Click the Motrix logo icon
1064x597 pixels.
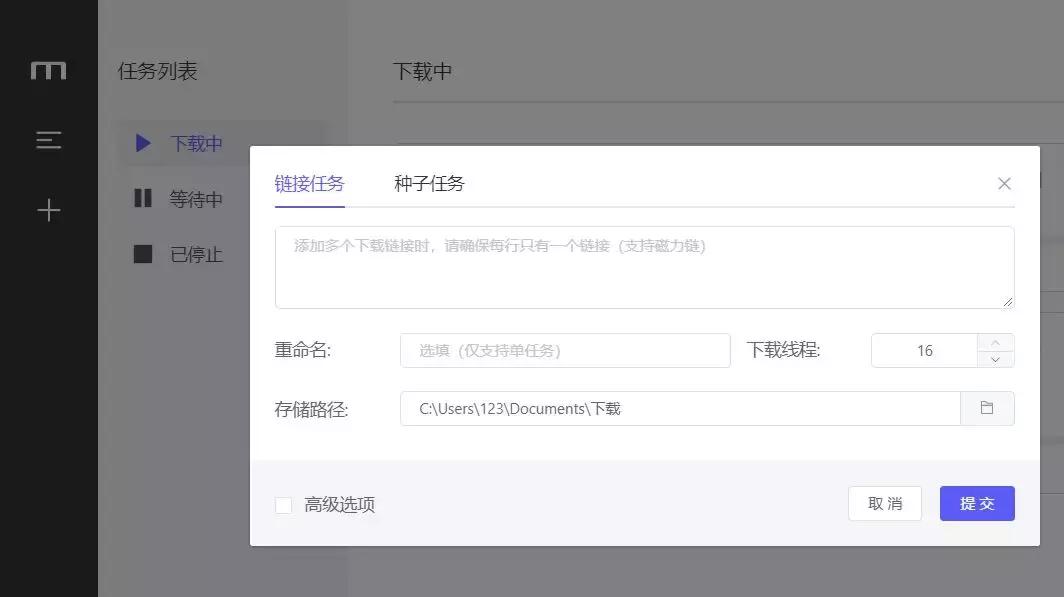tap(48, 70)
